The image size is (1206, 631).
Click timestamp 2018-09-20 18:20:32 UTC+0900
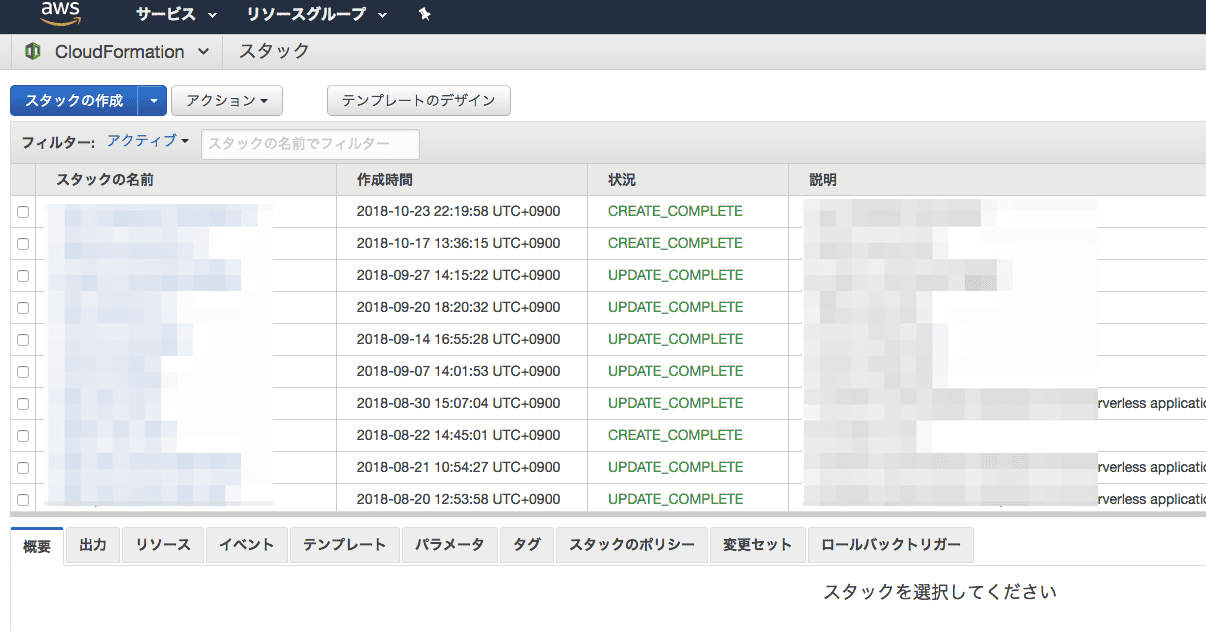(x=458, y=307)
